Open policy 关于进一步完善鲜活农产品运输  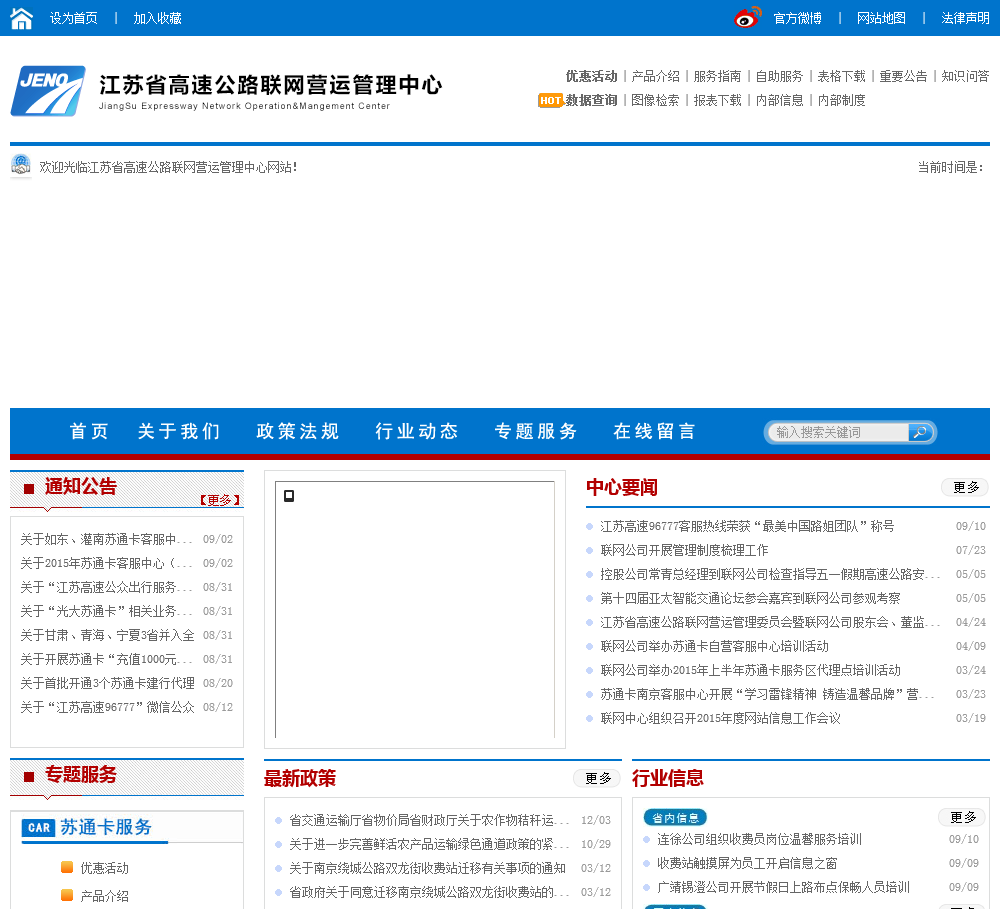(x=429, y=844)
